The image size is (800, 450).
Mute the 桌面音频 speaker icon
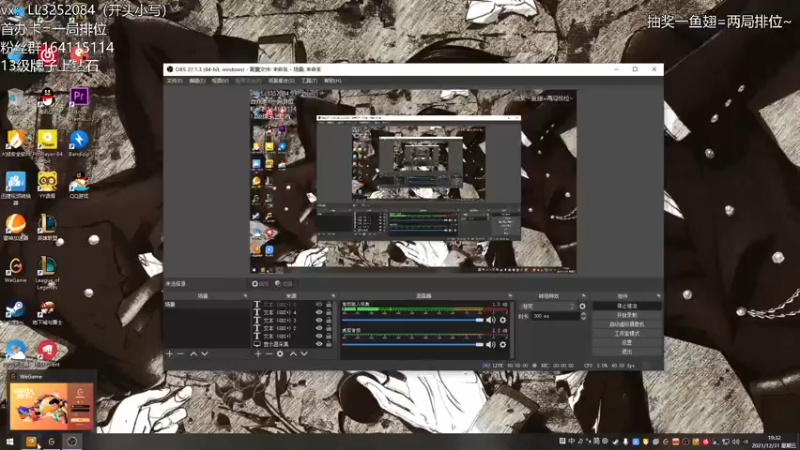point(491,344)
